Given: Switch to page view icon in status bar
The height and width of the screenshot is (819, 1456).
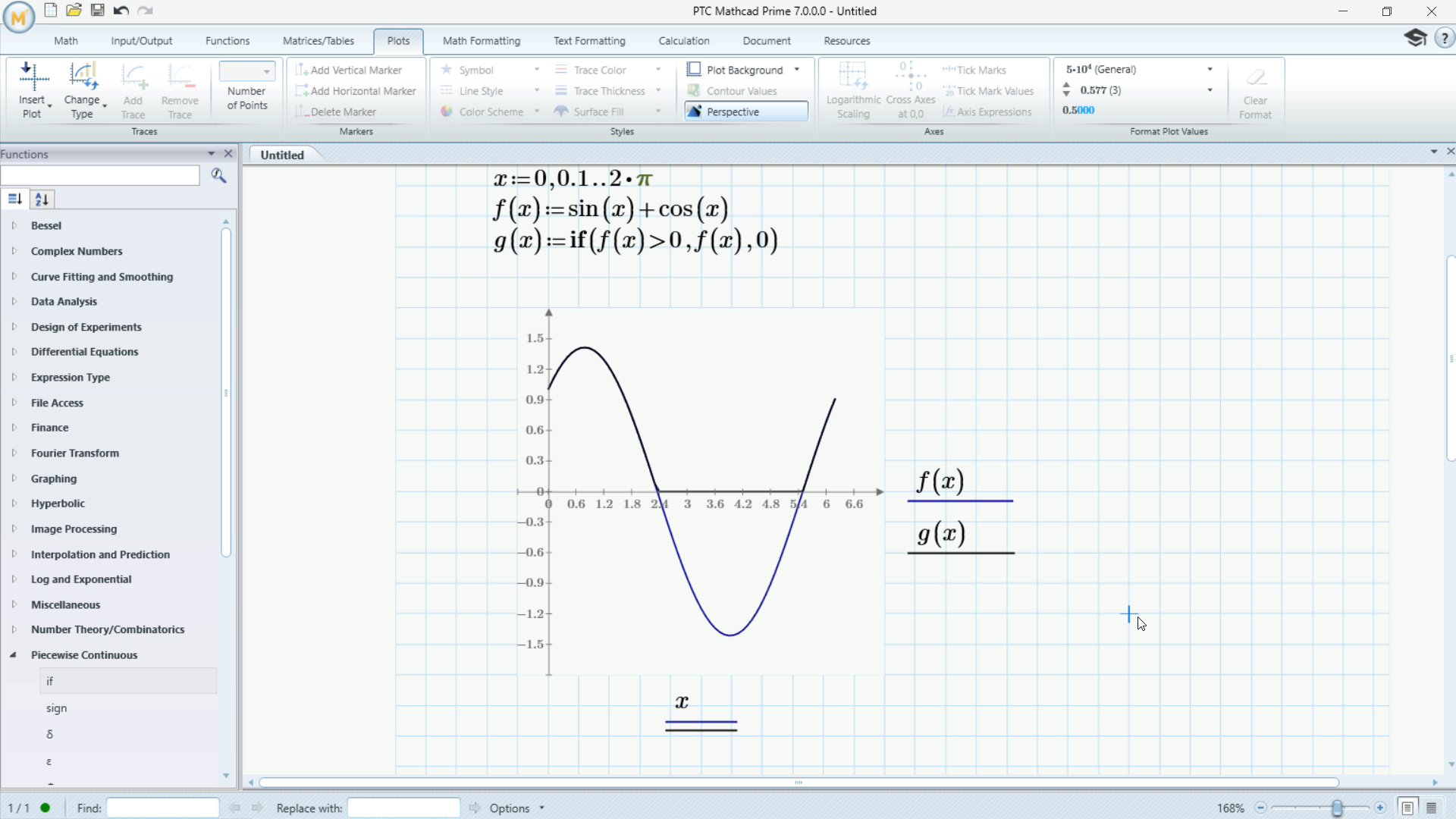Looking at the screenshot, I should [1407, 808].
